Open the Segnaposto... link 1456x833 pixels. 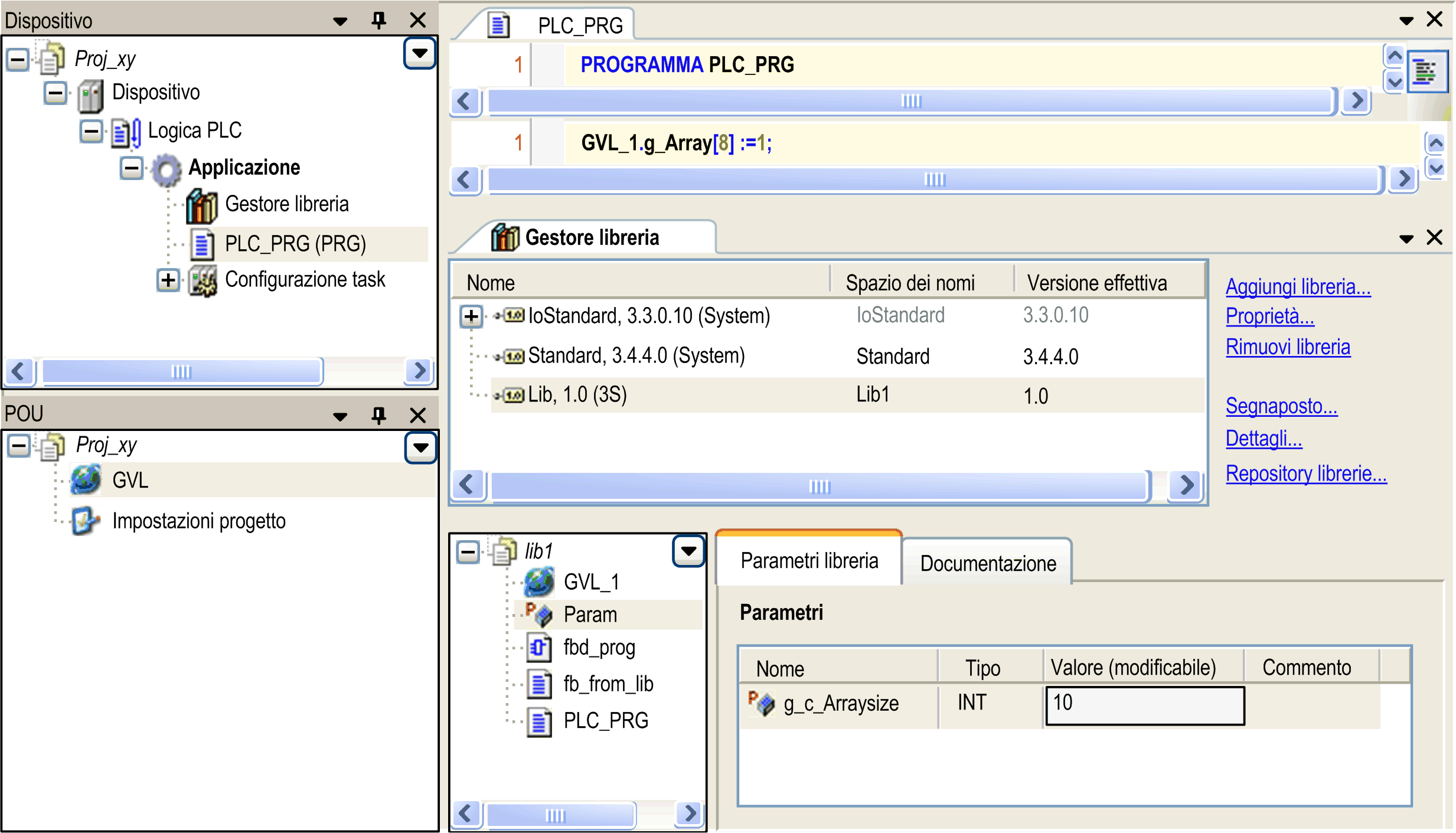(1281, 406)
